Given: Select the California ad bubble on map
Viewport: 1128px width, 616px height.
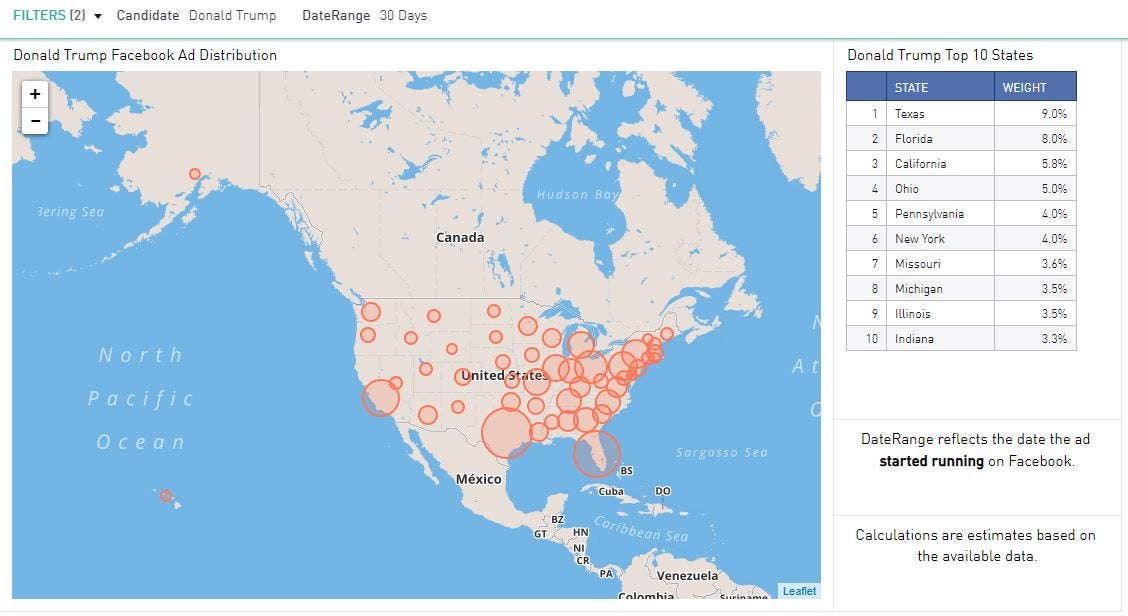Looking at the screenshot, I should [x=380, y=398].
